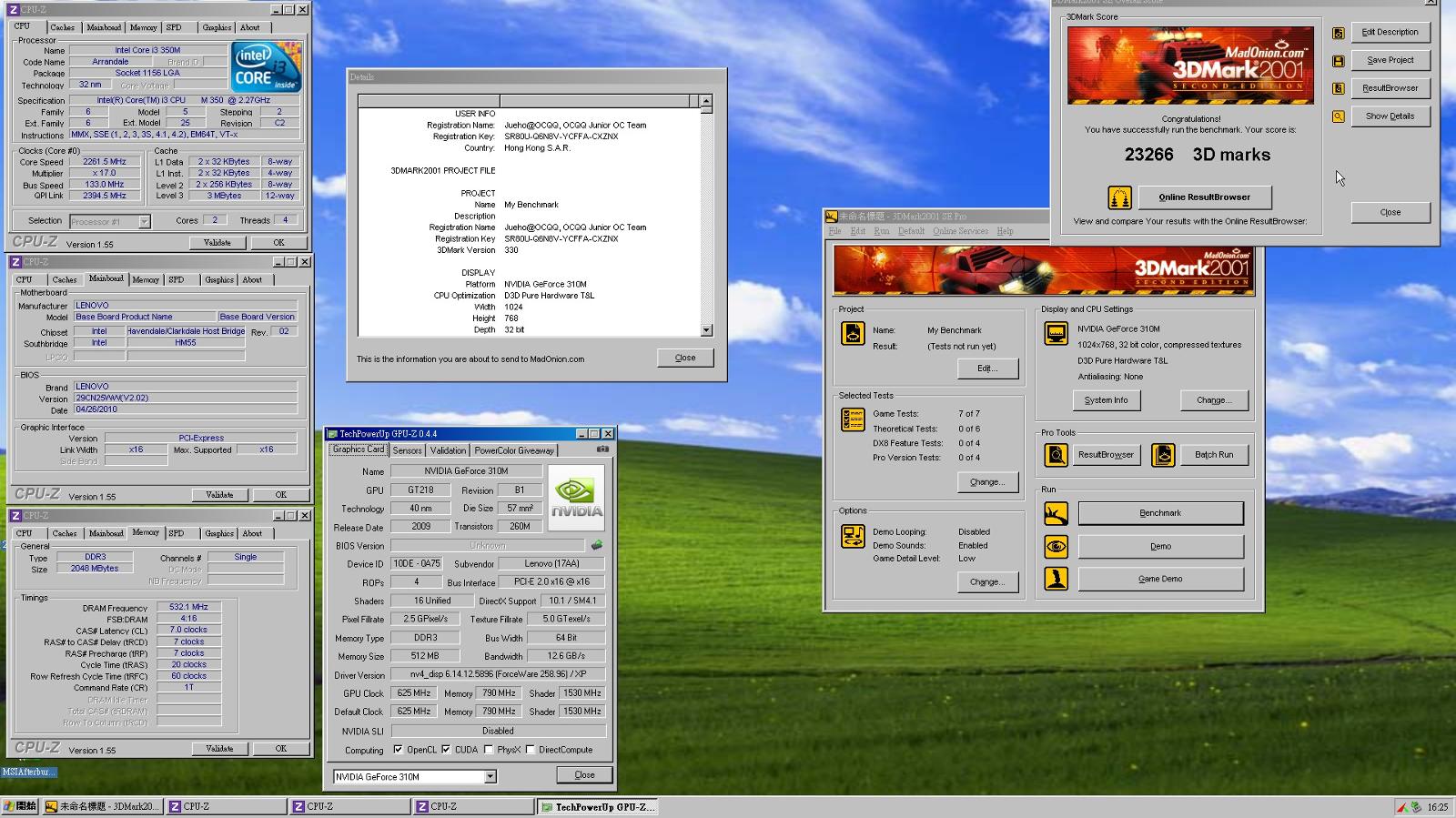The image size is (1456, 818).
Task: Click the System Info button
Action: point(1106,400)
